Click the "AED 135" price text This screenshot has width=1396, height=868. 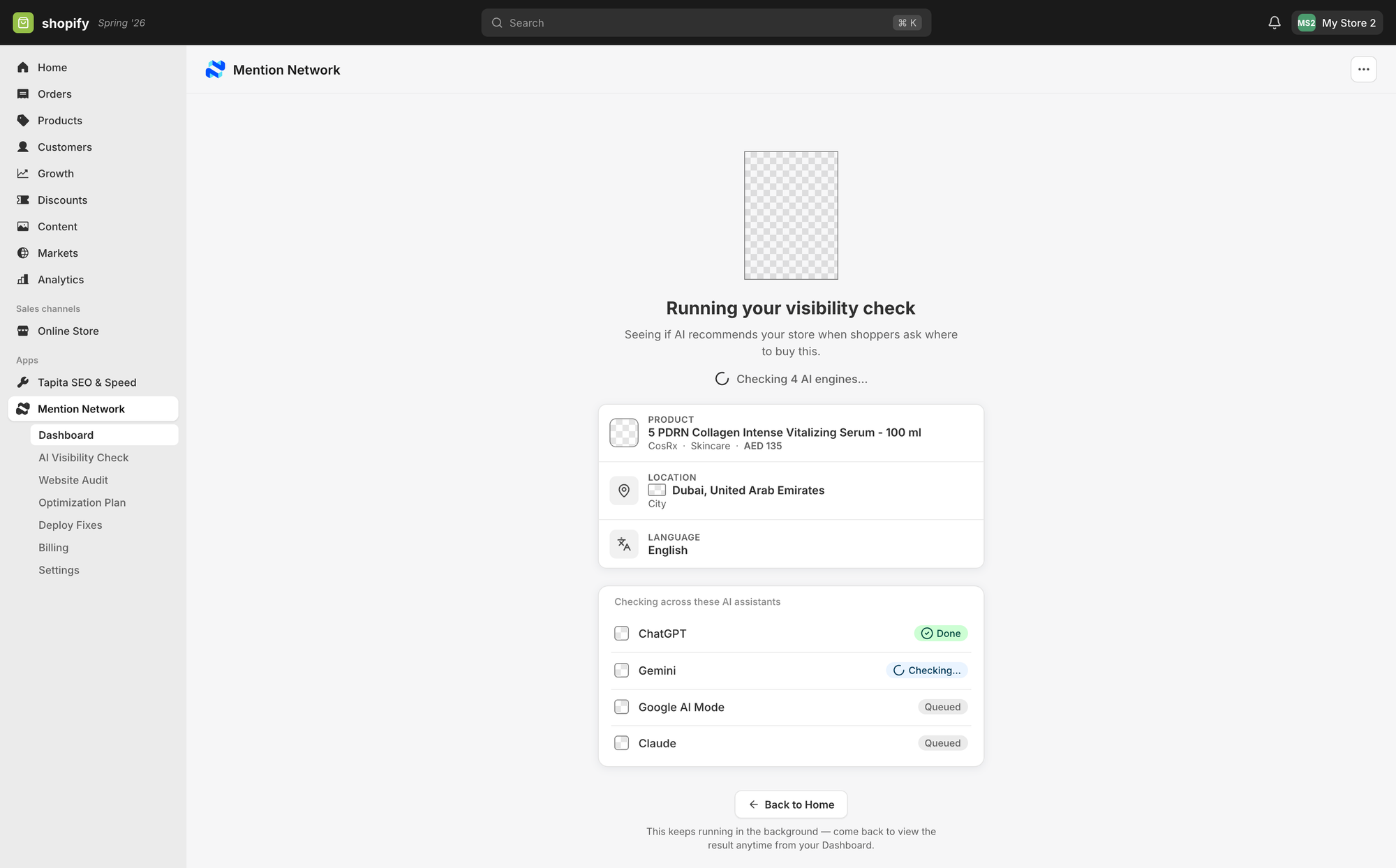763,446
